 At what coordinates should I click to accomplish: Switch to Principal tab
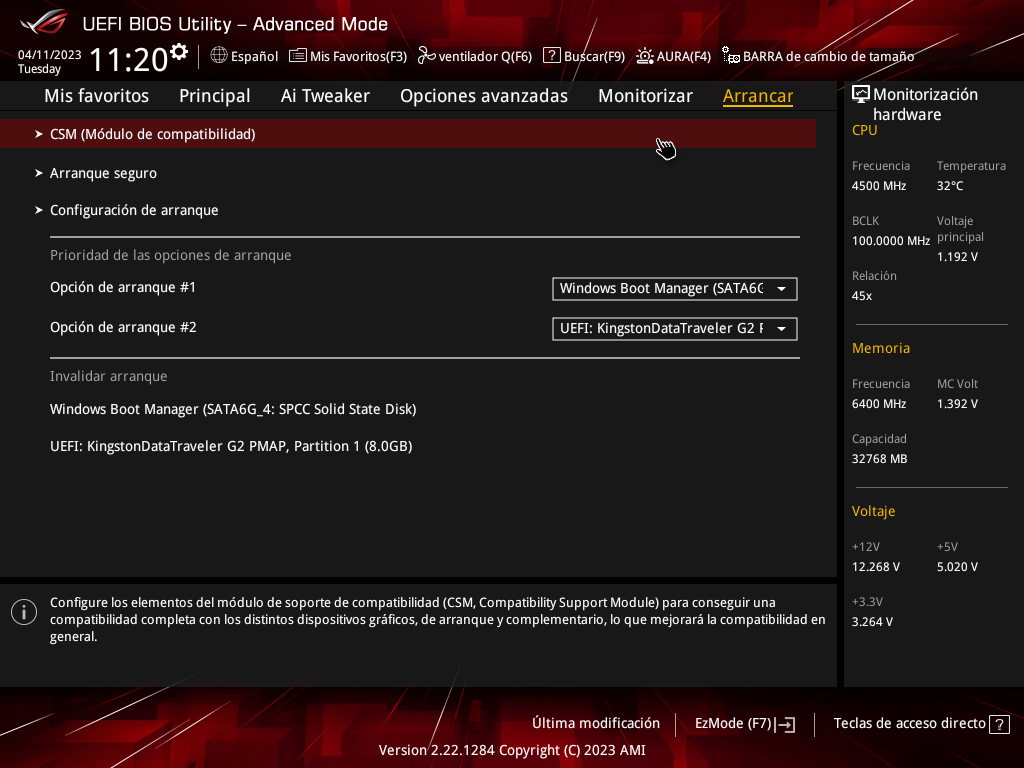point(215,96)
